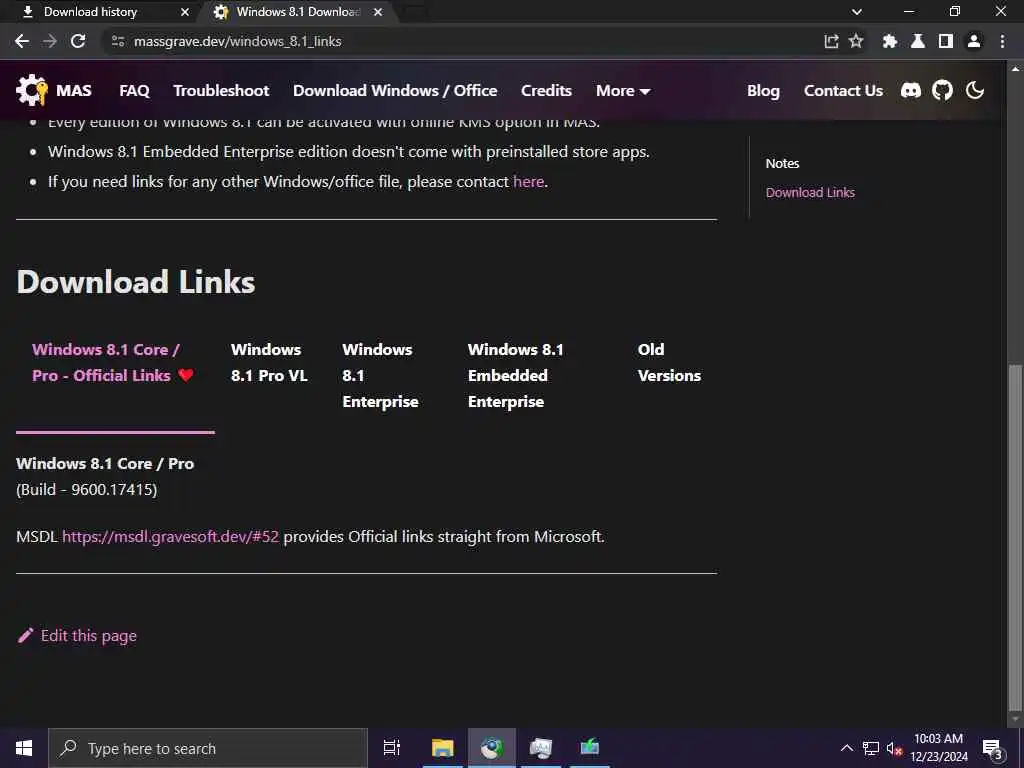1024x768 pixels.
Task: Go back with browser back arrow
Action: 22,41
